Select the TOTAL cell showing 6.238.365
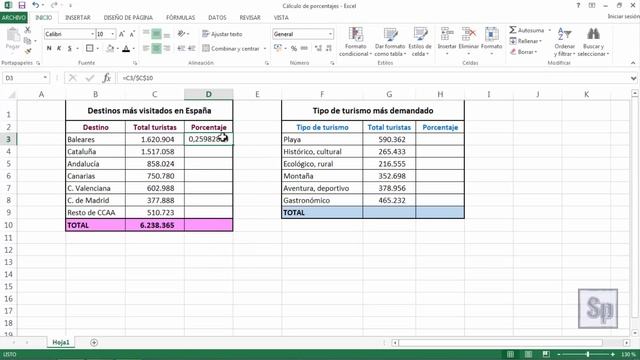Screen dimensions: 640x360 (155, 225)
